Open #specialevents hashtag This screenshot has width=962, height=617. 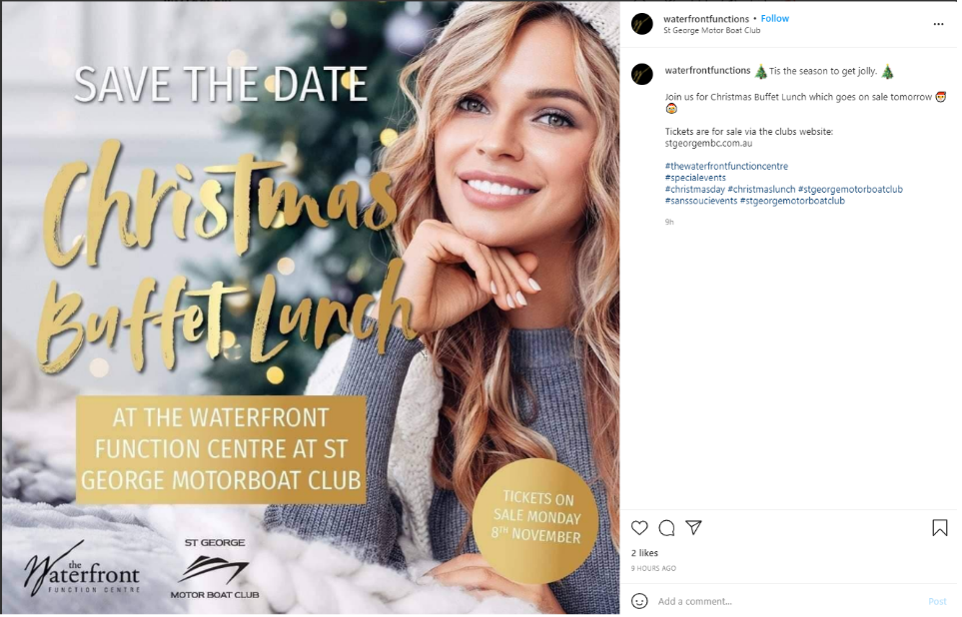point(695,178)
